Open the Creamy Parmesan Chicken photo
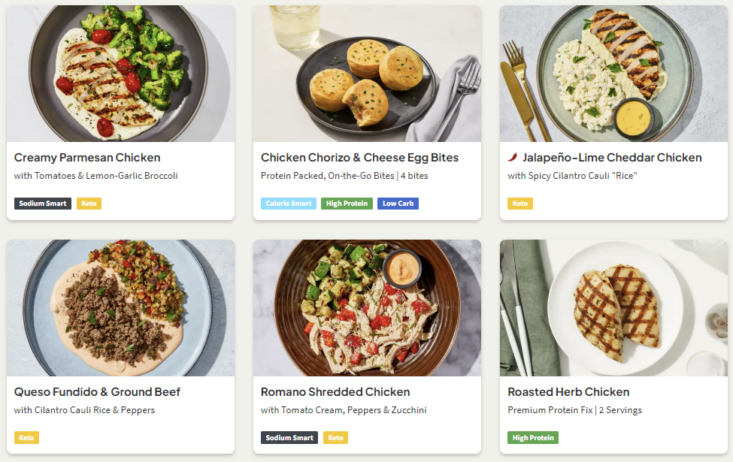This screenshot has width=733, height=462. [x=120, y=73]
